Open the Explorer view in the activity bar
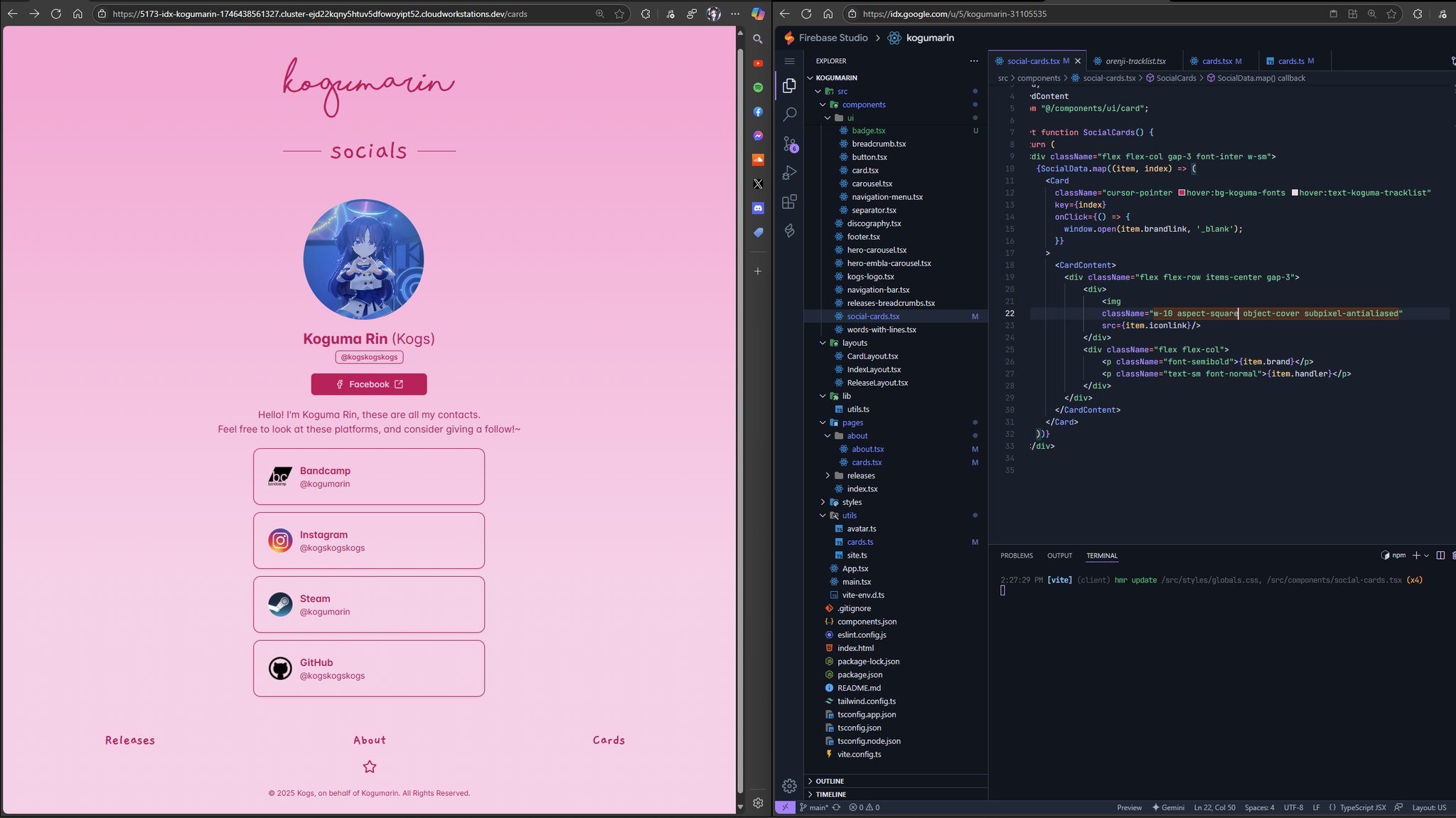The width and height of the screenshot is (1456, 818). tap(789, 85)
